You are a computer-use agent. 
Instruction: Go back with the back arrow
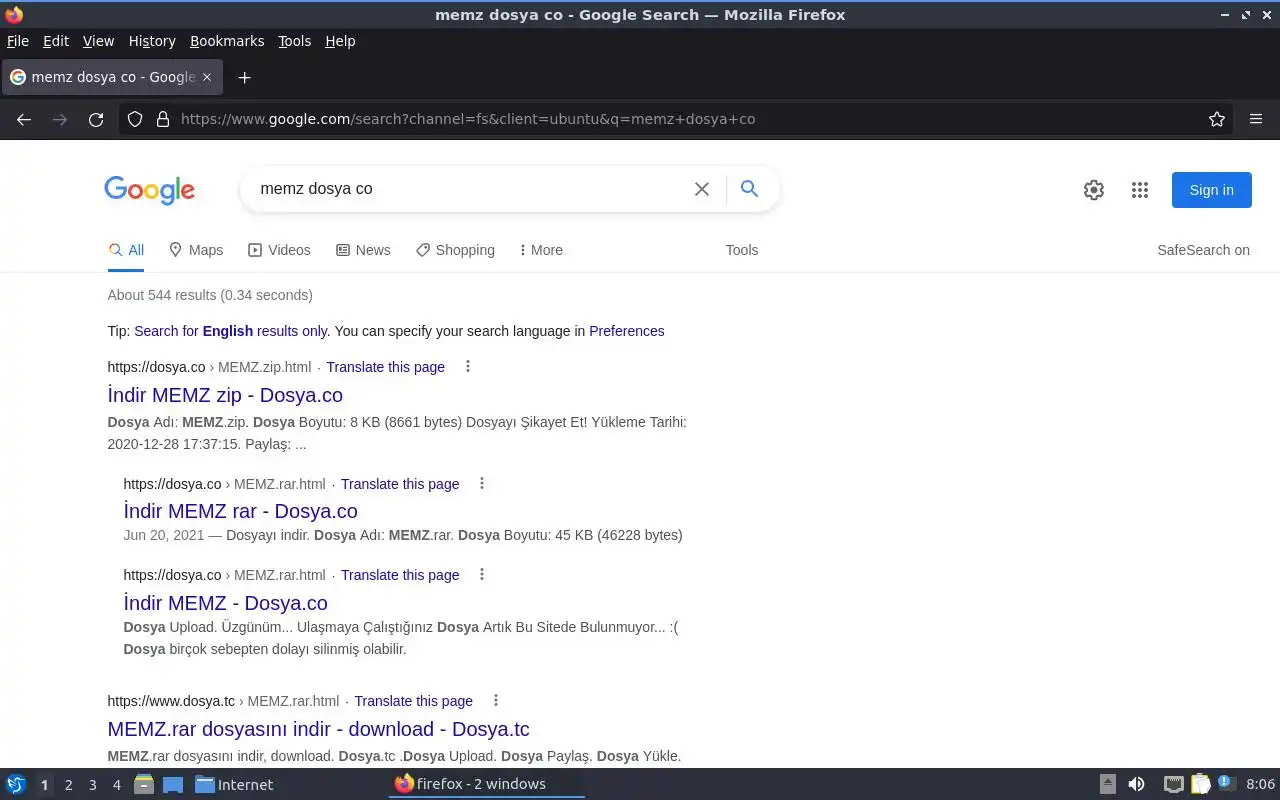24,119
